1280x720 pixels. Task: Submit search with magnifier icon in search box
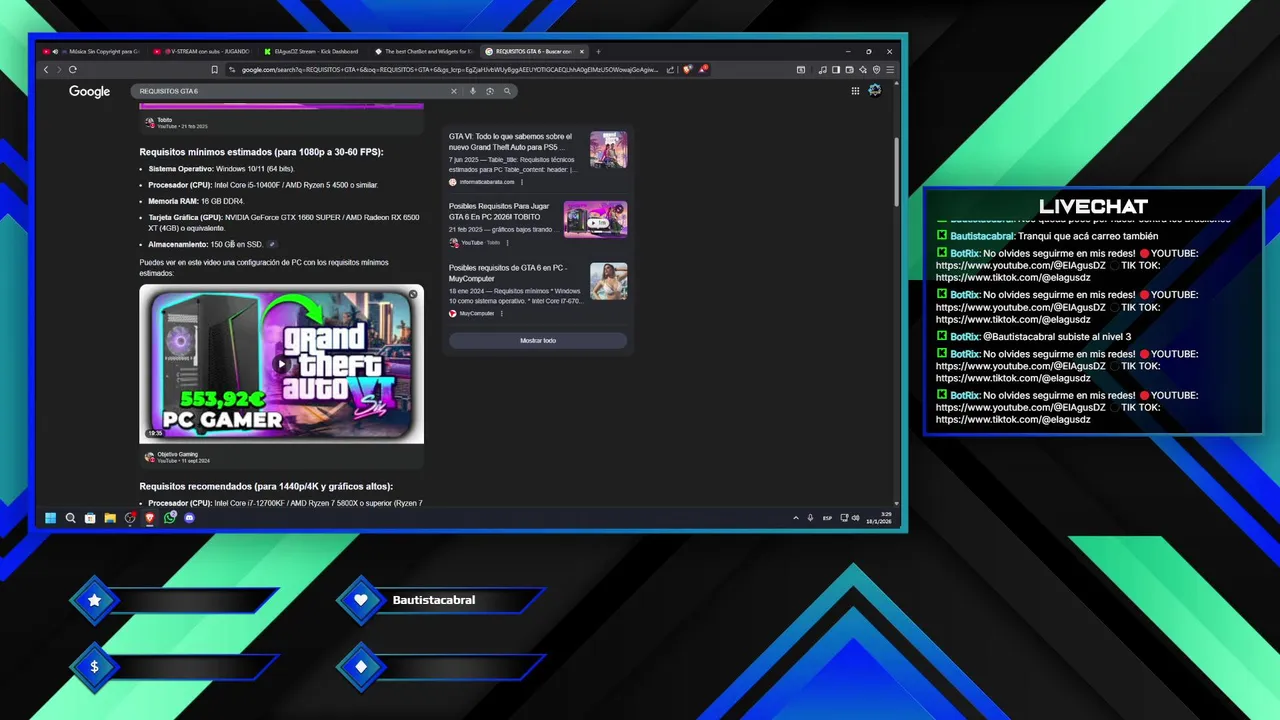[x=507, y=91]
